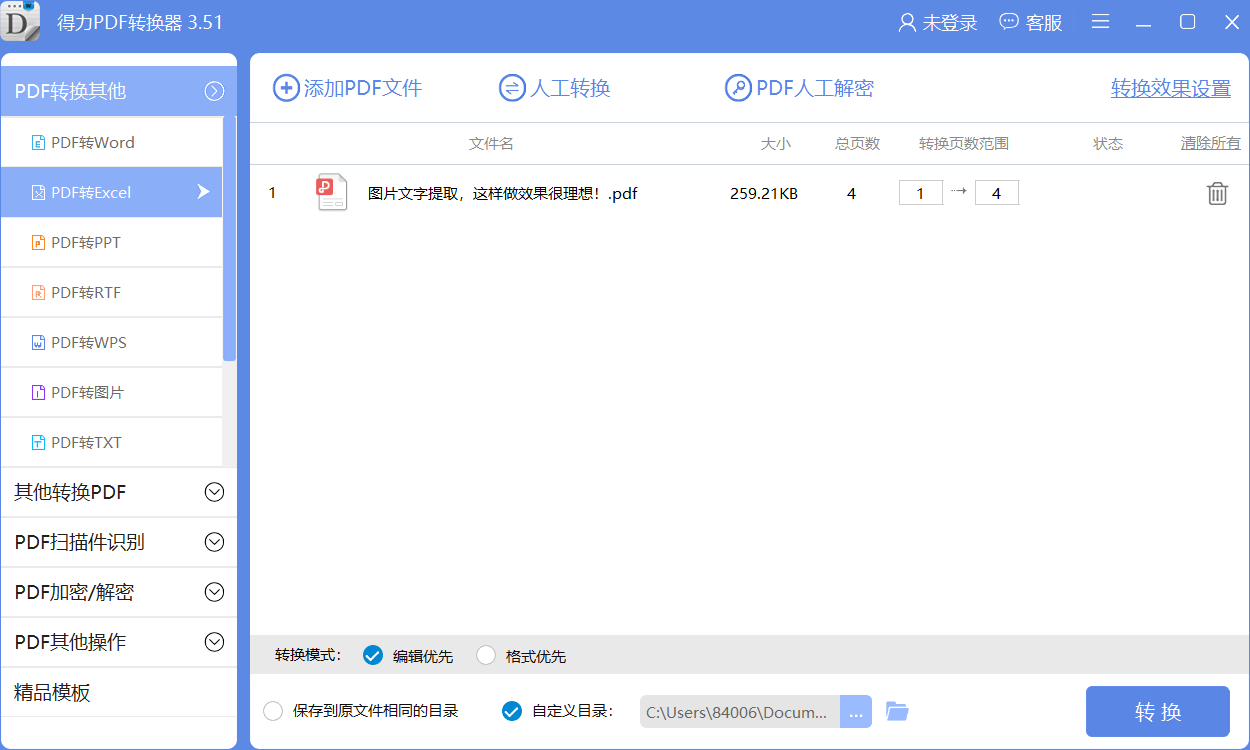
Task: Click the PDF file type icon in row 1
Action: click(x=332, y=193)
